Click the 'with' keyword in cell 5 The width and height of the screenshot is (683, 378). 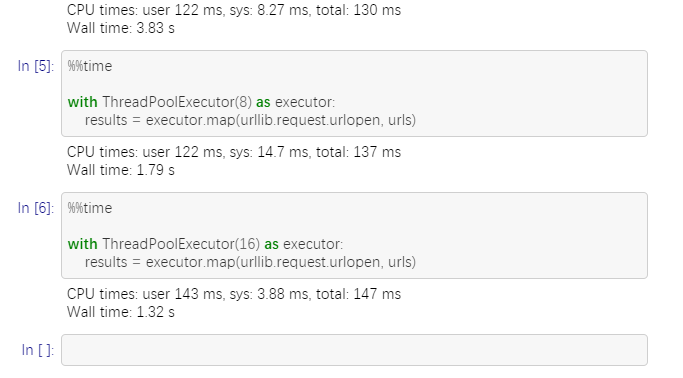click(x=83, y=102)
